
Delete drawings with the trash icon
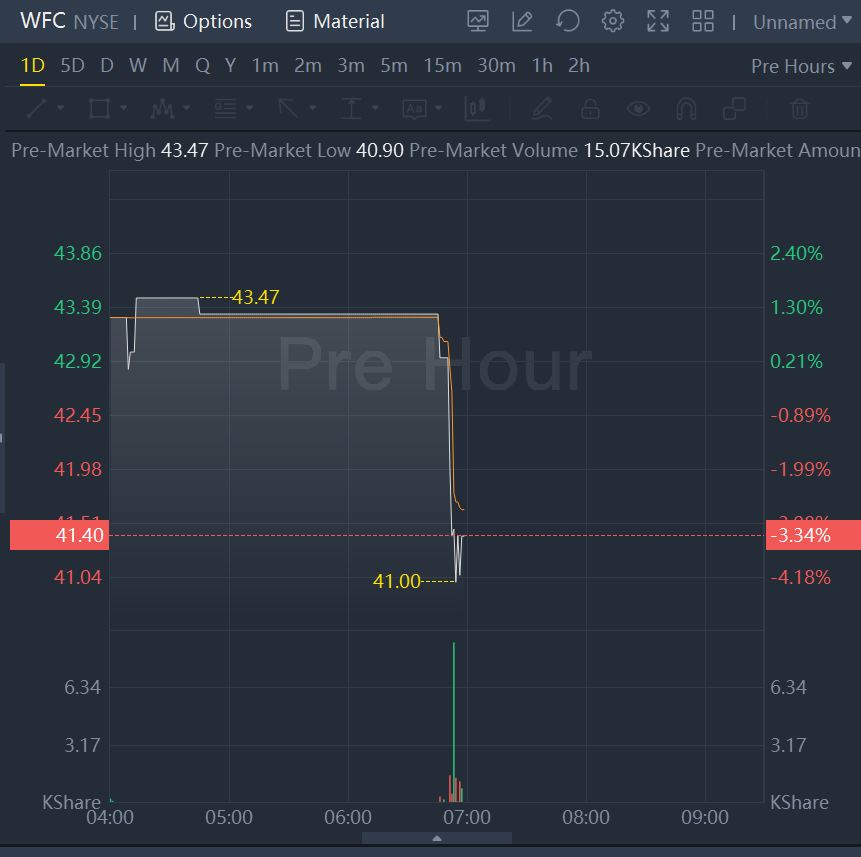click(x=799, y=108)
